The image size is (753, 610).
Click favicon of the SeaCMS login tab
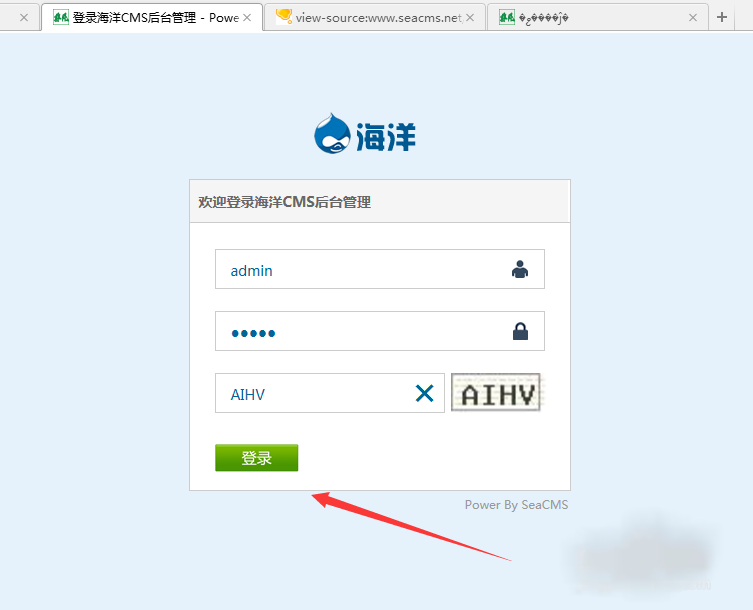coord(61,18)
